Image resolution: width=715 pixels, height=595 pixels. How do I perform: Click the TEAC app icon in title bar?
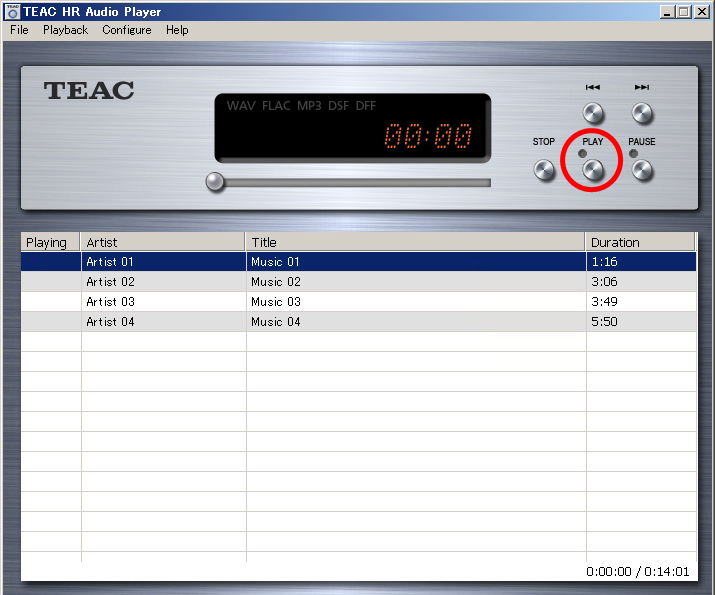[12, 11]
